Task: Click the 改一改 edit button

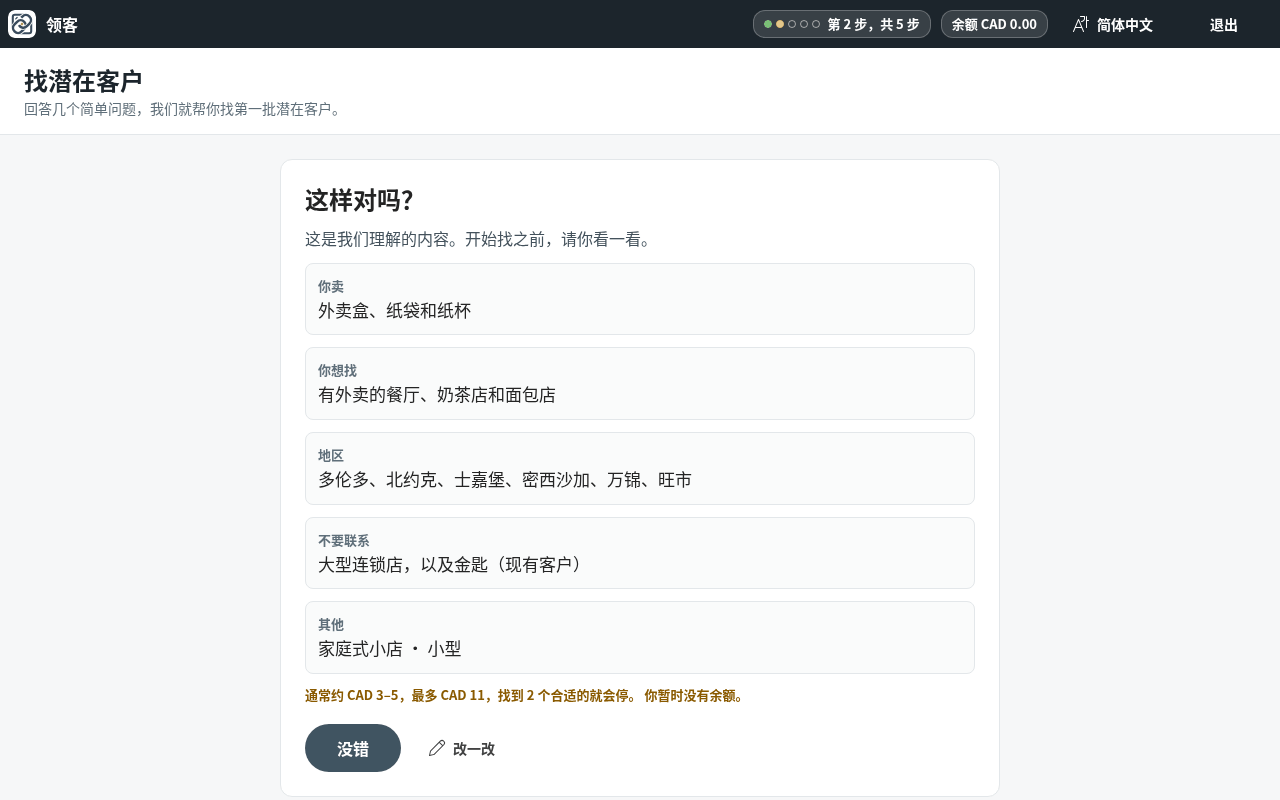Action: pyautogui.click(x=461, y=748)
